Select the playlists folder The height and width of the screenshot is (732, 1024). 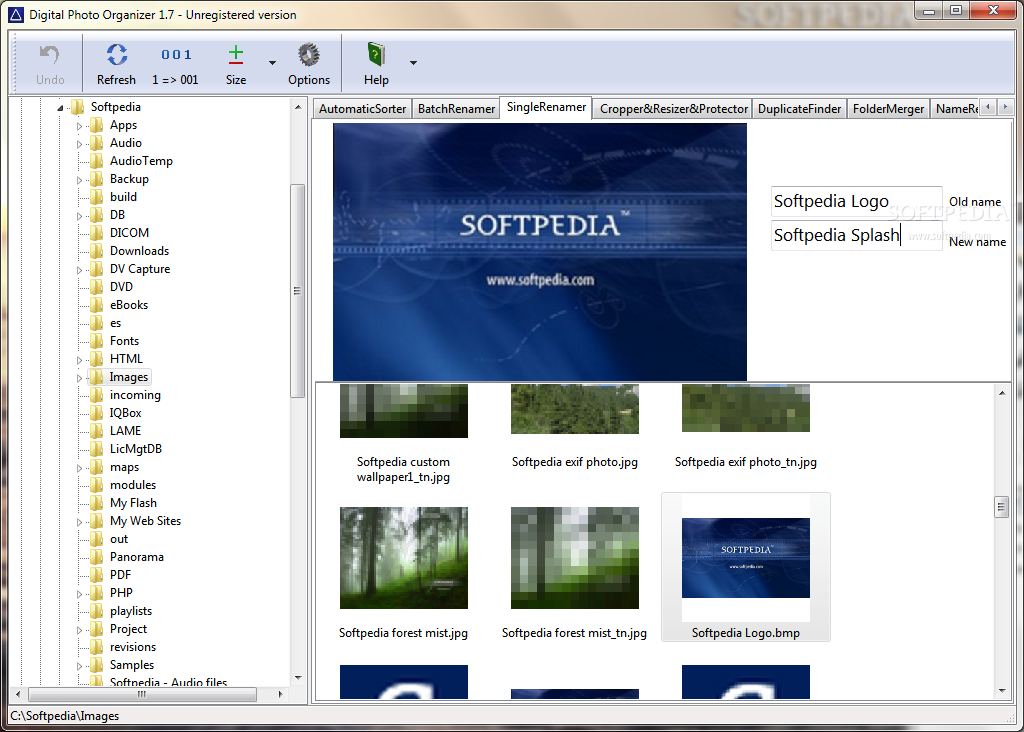131,611
